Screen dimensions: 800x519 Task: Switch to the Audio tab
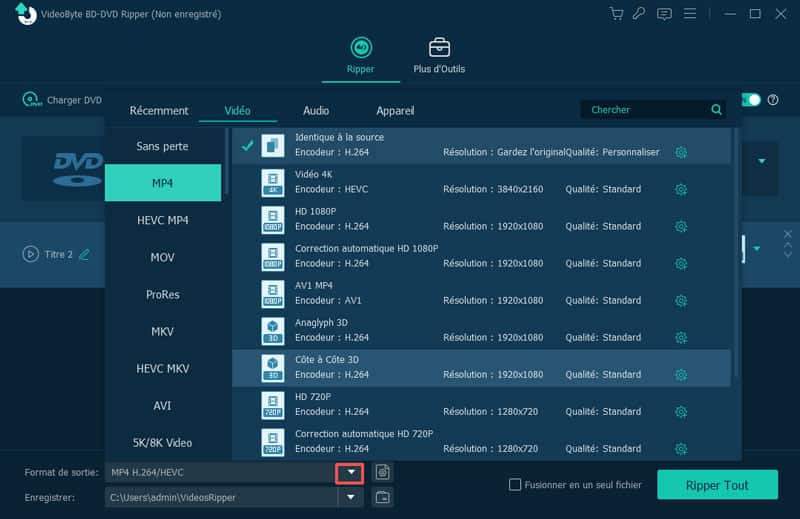point(316,111)
